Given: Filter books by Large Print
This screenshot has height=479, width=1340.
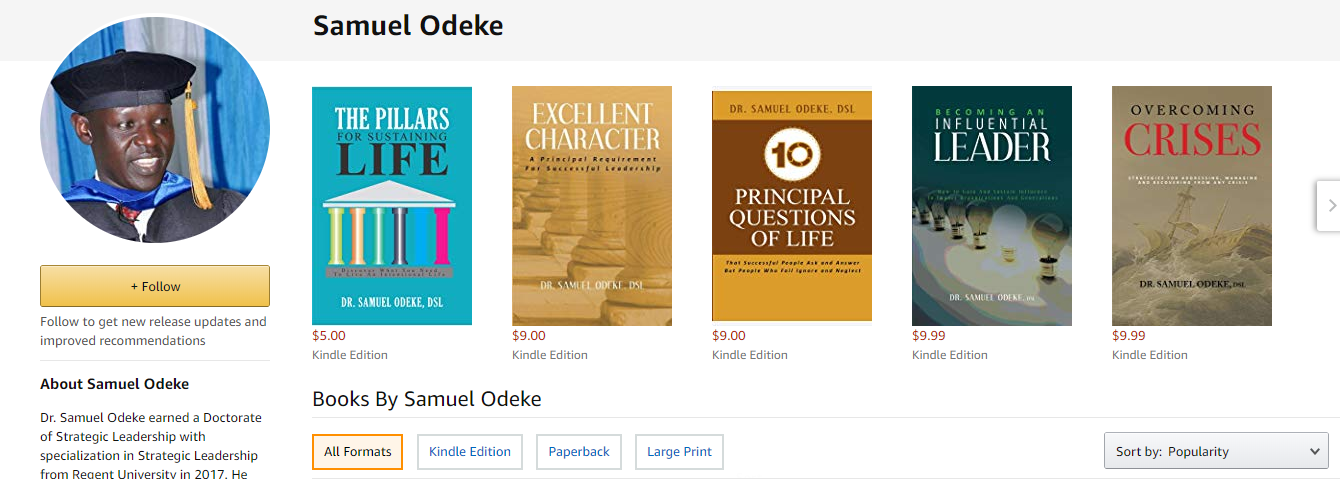Looking at the screenshot, I should point(679,452).
